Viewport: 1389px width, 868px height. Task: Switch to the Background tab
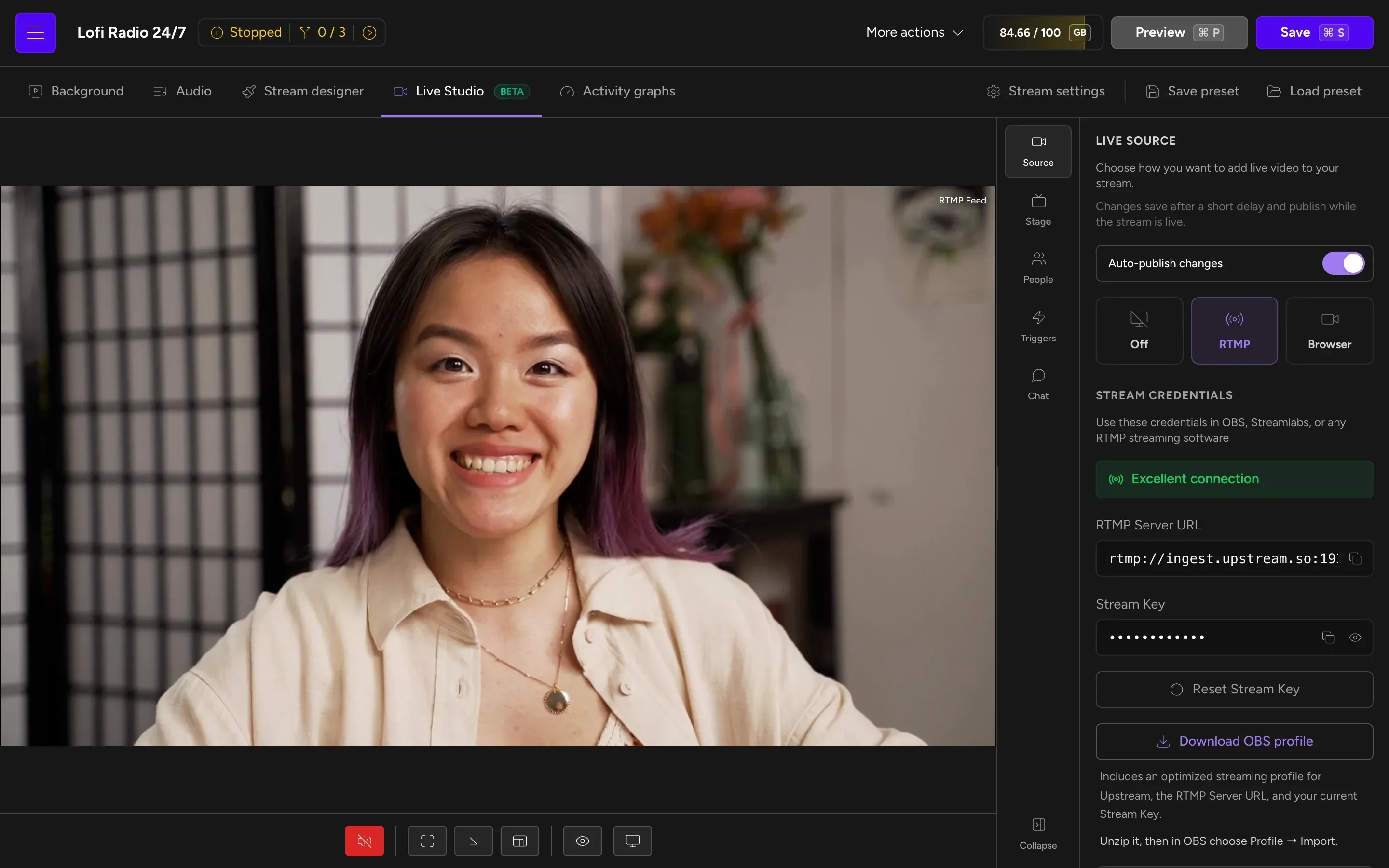76,91
